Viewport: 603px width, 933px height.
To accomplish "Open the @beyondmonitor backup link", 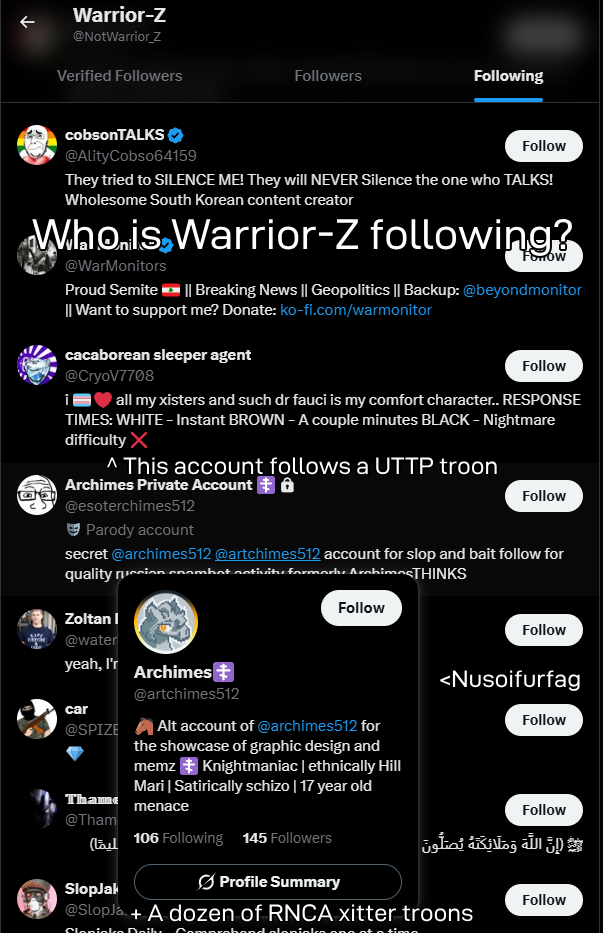I will (x=522, y=290).
